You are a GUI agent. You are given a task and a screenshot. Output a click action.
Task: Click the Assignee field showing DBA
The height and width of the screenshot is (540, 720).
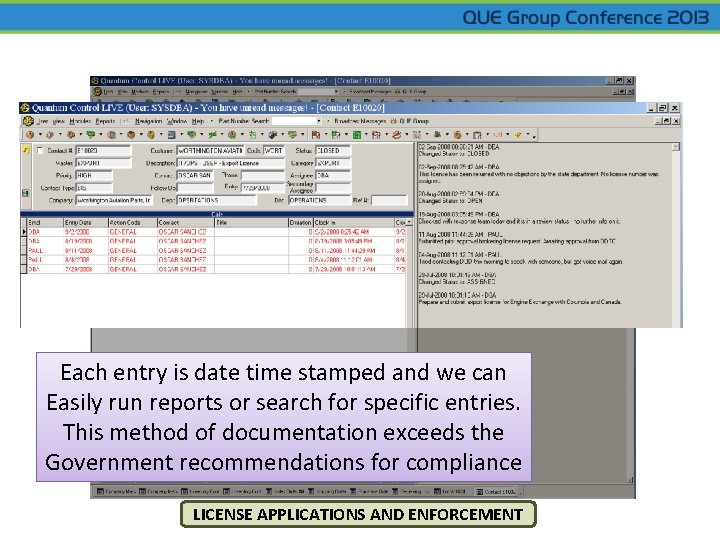point(333,175)
